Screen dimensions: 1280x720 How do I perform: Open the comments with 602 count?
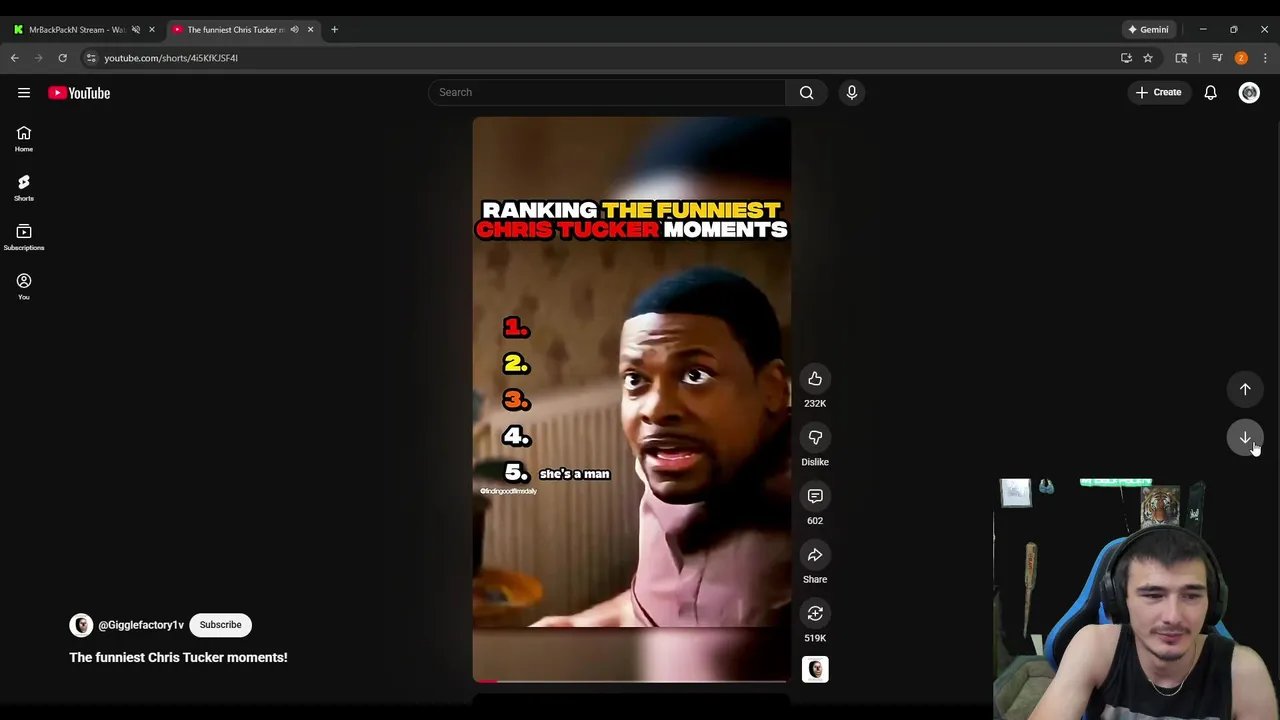coord(815,496)
